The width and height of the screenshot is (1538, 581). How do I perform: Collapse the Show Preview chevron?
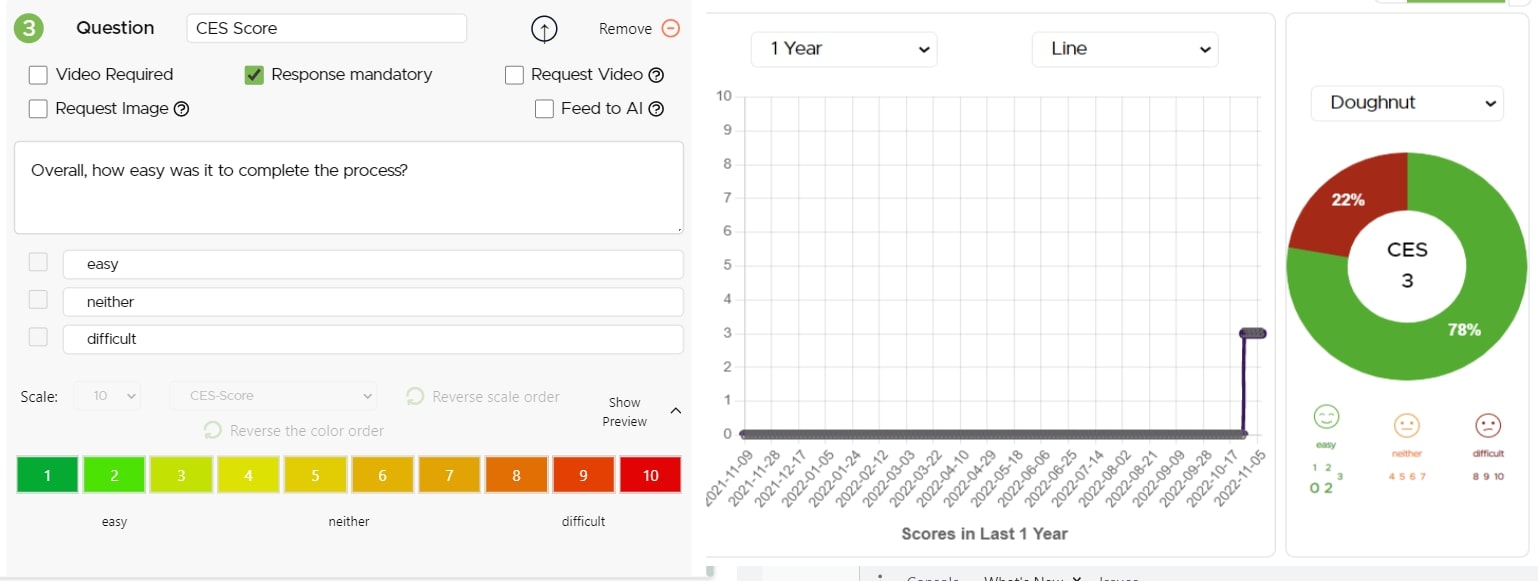tap(675, 411)
